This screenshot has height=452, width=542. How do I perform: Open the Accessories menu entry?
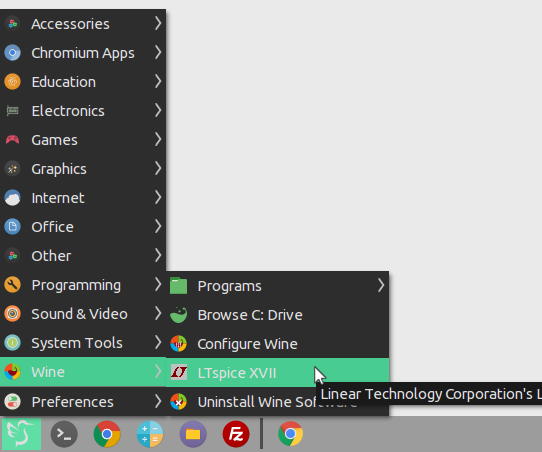pyautogui.click(x=83, y=24)
